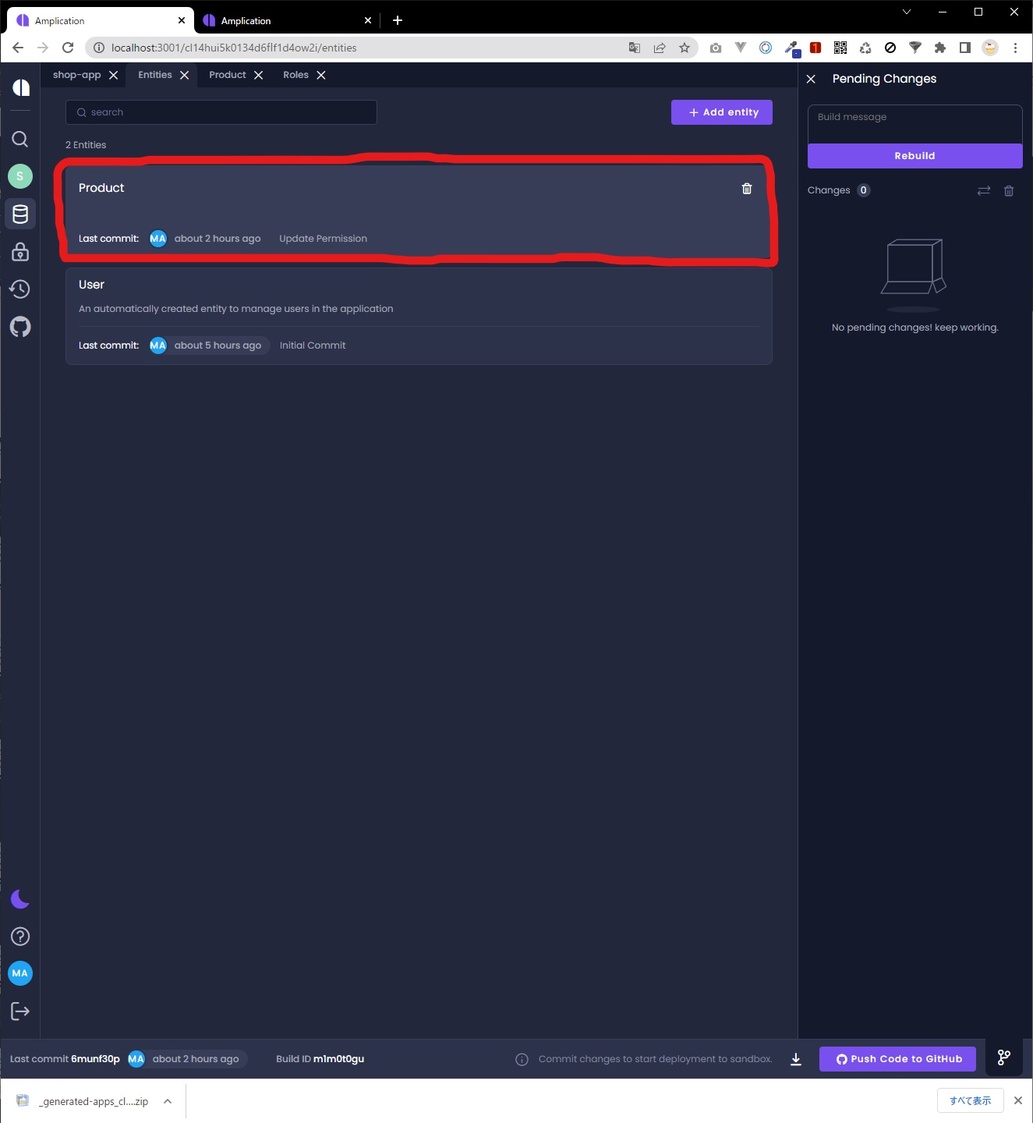
Task: Click the browser address bar URL
Action: [234, 48]
